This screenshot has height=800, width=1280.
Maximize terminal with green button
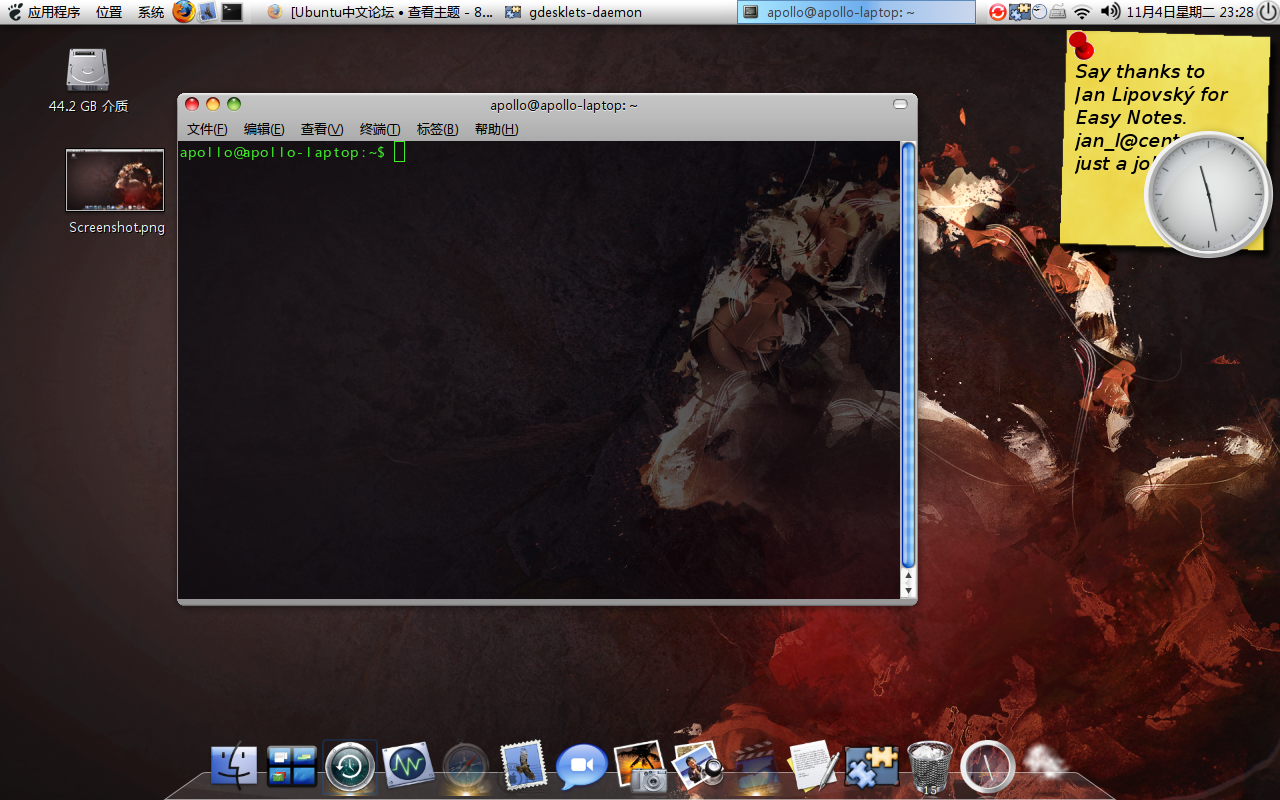point(234,104)
